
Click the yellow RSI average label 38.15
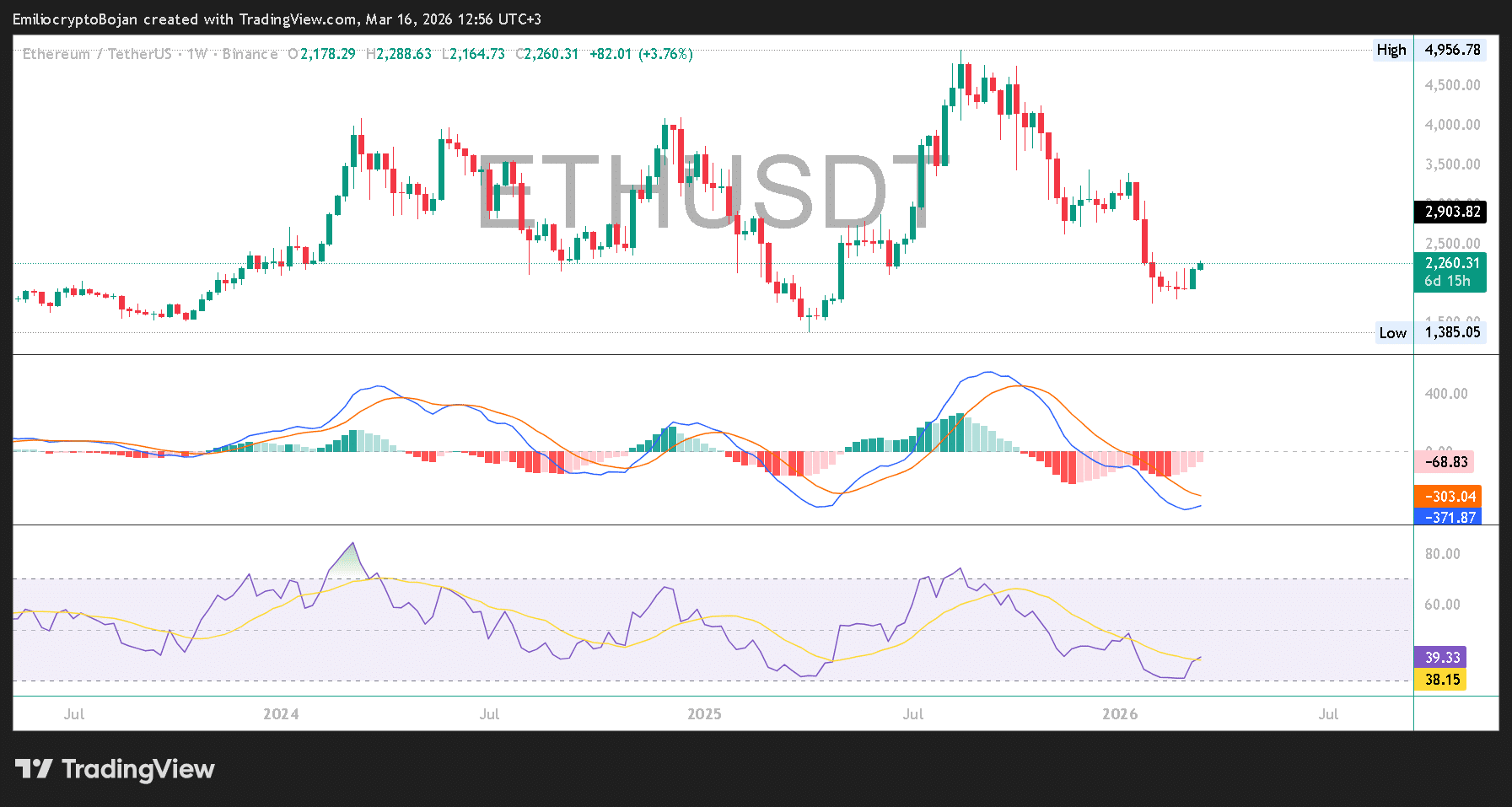(x=1440, y=679)
